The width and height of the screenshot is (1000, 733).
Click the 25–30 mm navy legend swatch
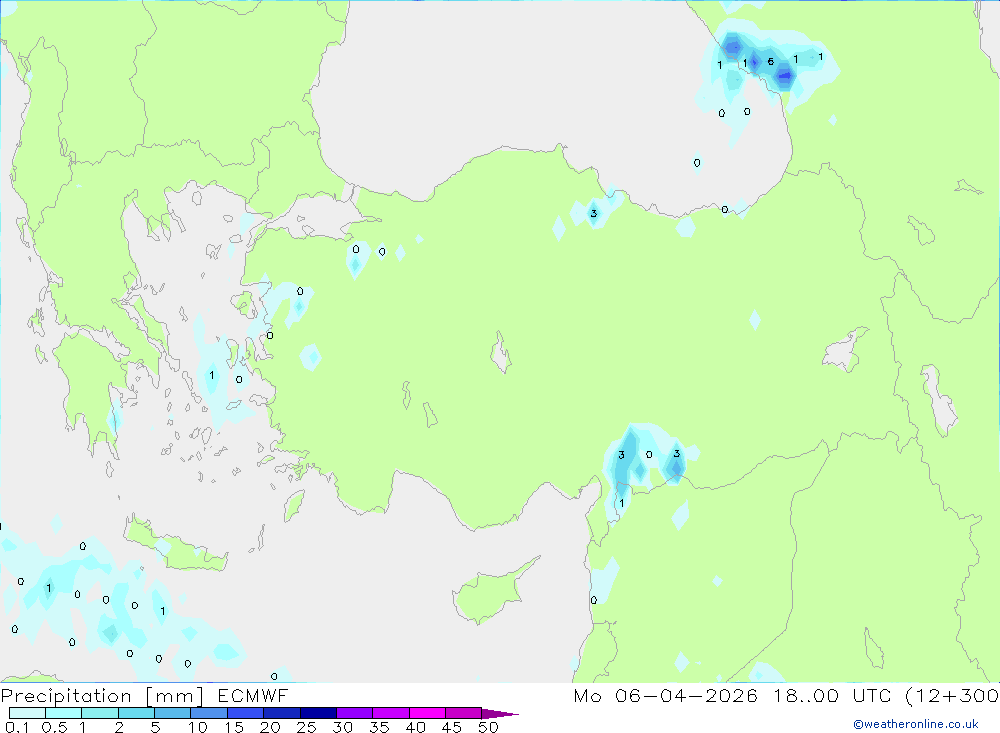coord(318,713)
